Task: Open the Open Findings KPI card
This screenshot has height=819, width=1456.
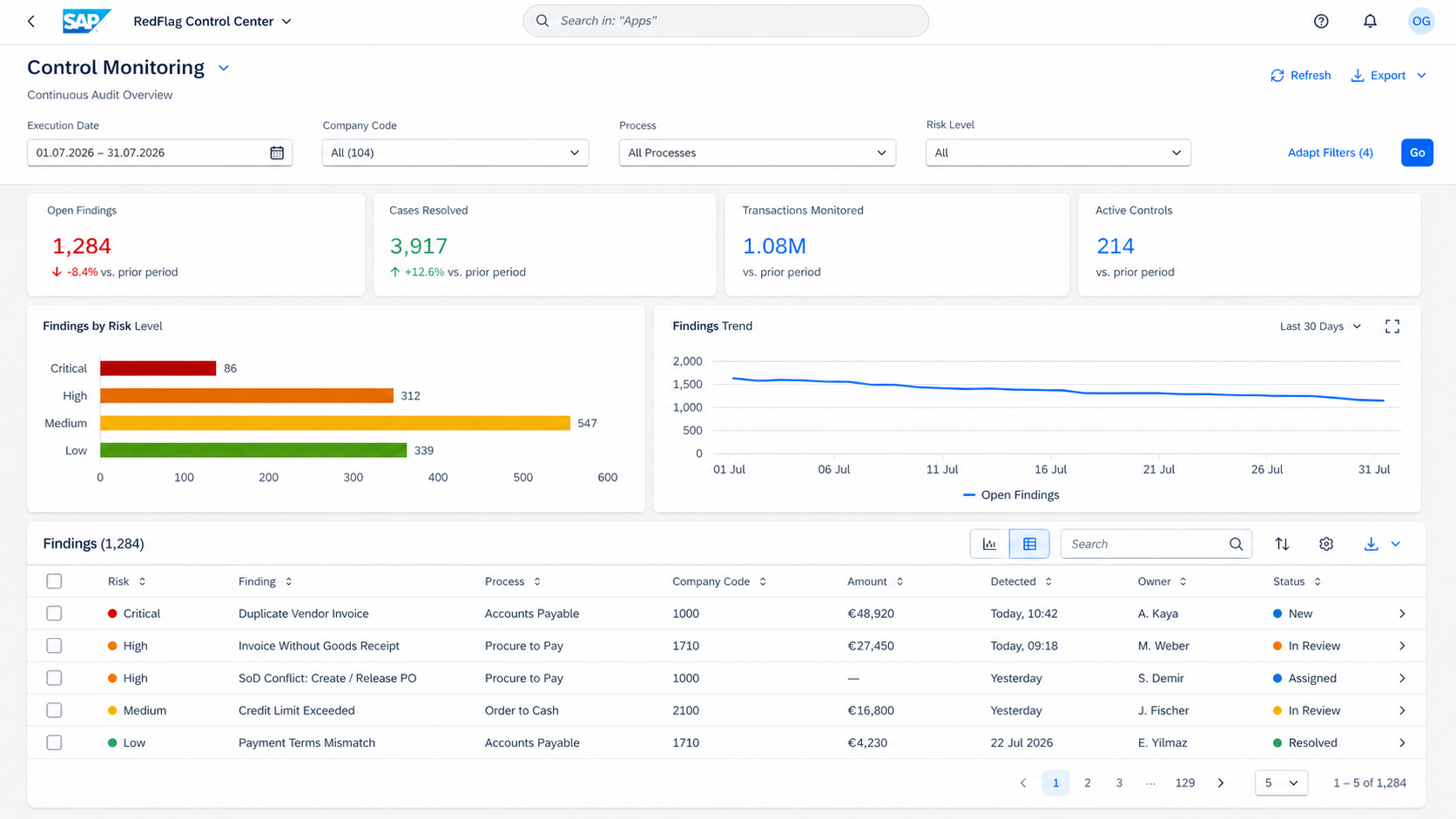Action: (196, 245)
